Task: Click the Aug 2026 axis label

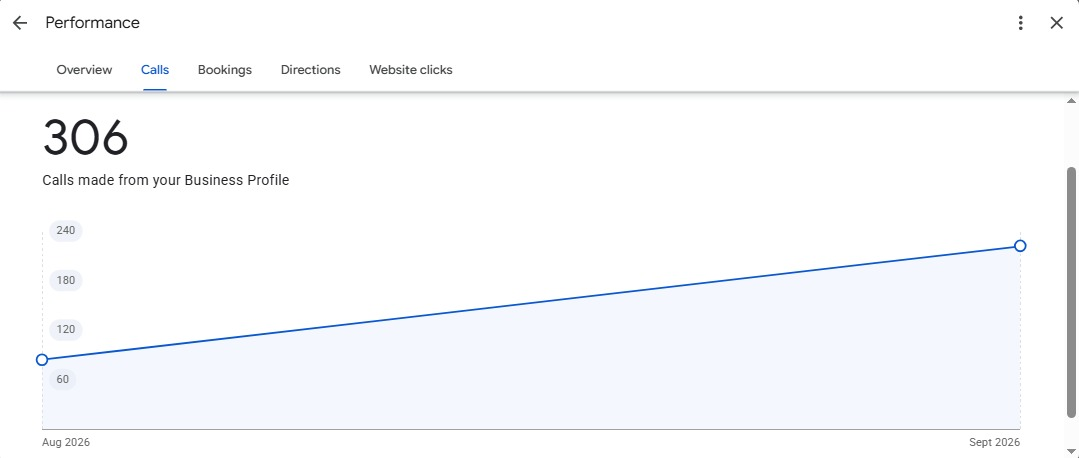Action: click(66, 442)
